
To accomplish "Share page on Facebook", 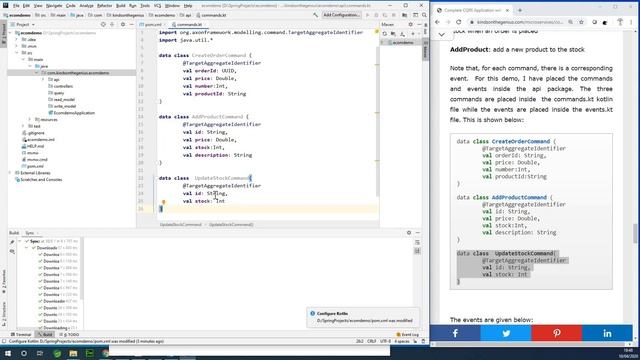I will click(455, 333).
